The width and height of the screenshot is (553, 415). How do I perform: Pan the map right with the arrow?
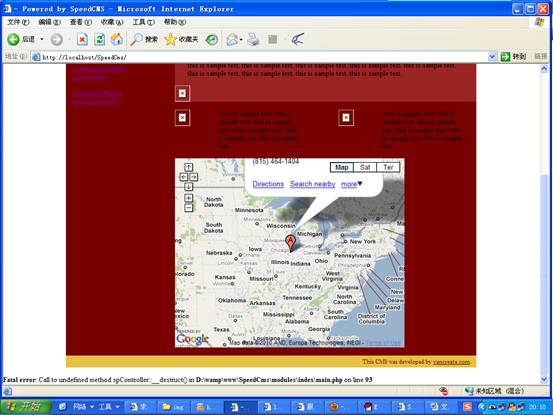coord(194,177)
